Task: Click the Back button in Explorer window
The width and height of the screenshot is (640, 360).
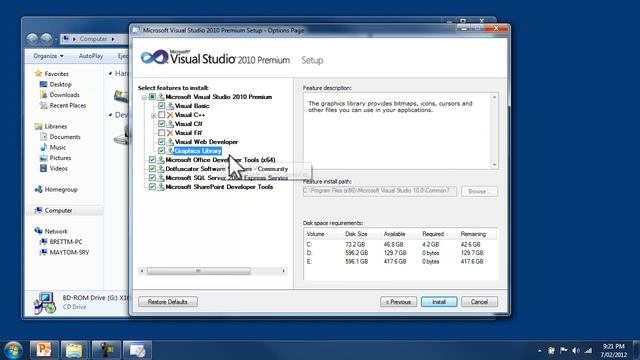Action: click(32, 39)
